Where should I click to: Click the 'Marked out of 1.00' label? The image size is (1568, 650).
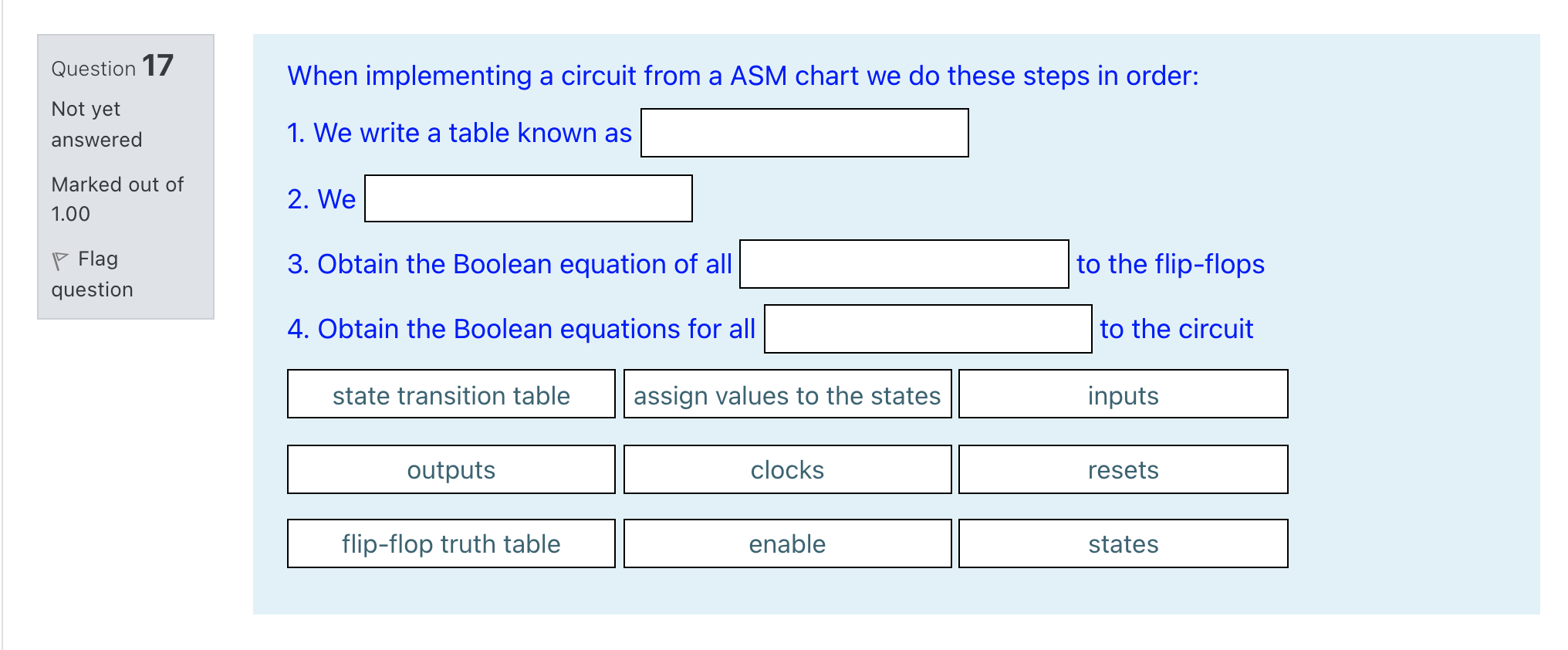tap(117, 198)
